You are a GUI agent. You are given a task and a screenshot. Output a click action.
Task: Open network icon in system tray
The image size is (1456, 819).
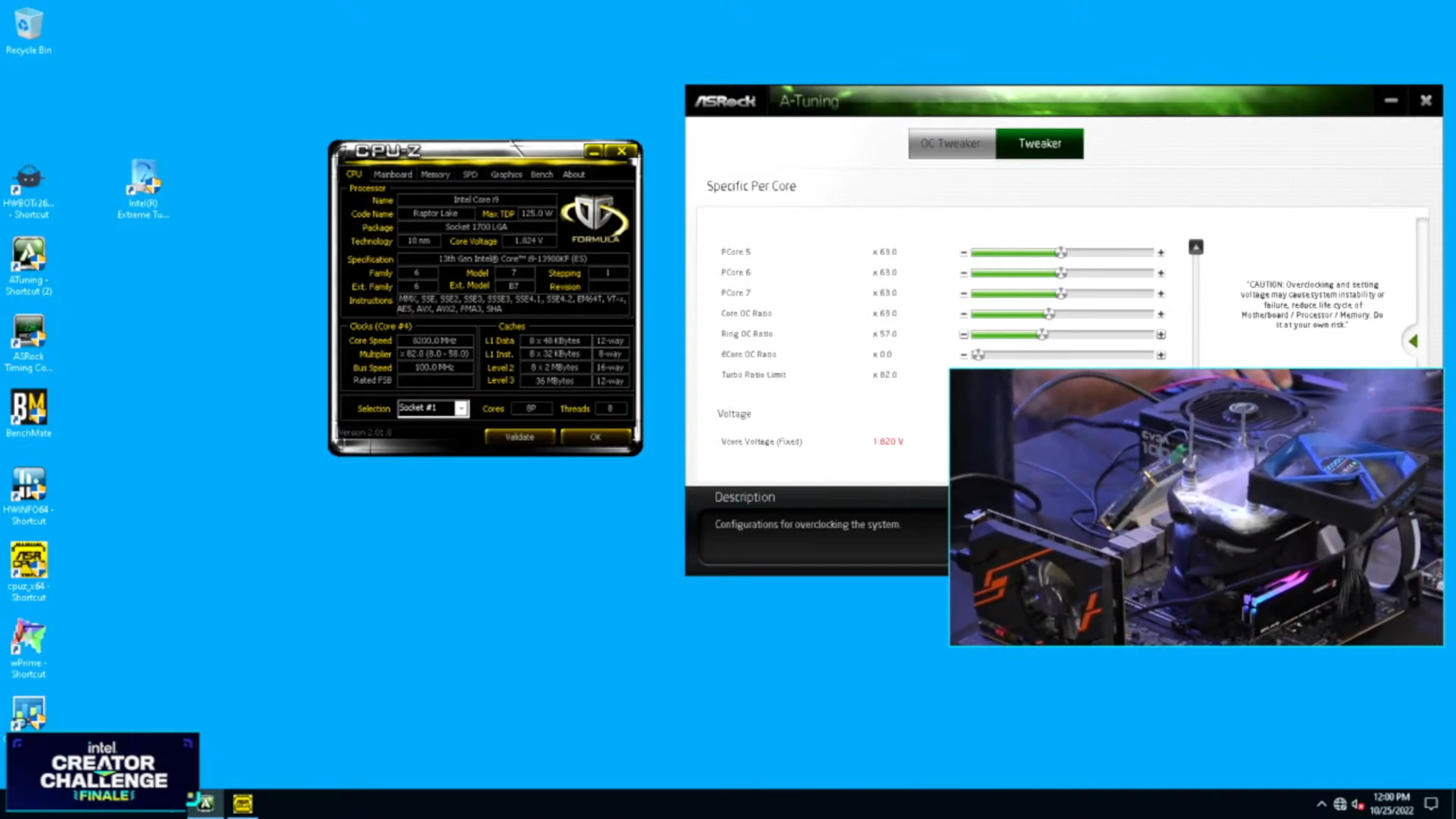(1340, 804)
